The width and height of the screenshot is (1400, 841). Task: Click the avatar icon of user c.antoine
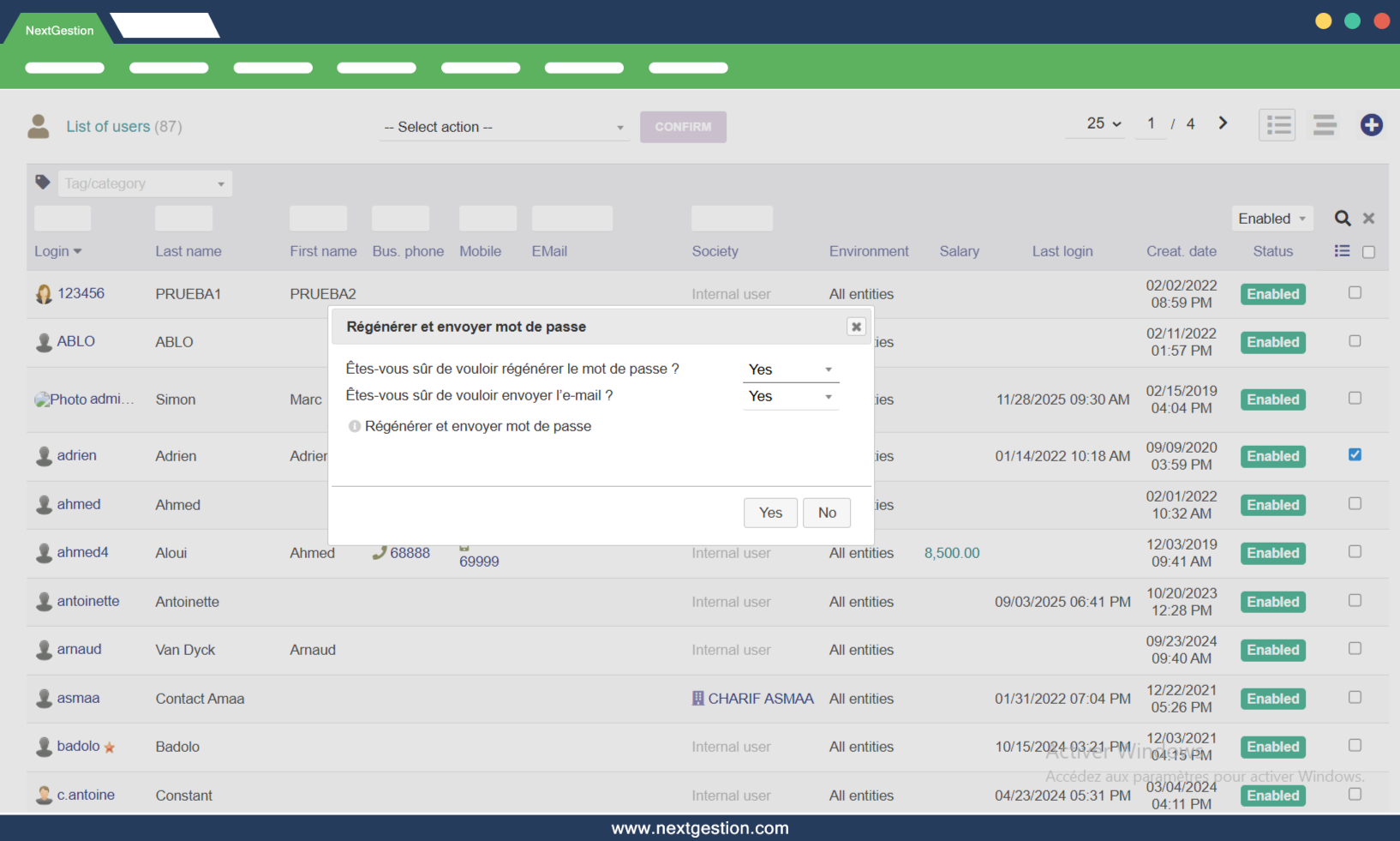44,796
